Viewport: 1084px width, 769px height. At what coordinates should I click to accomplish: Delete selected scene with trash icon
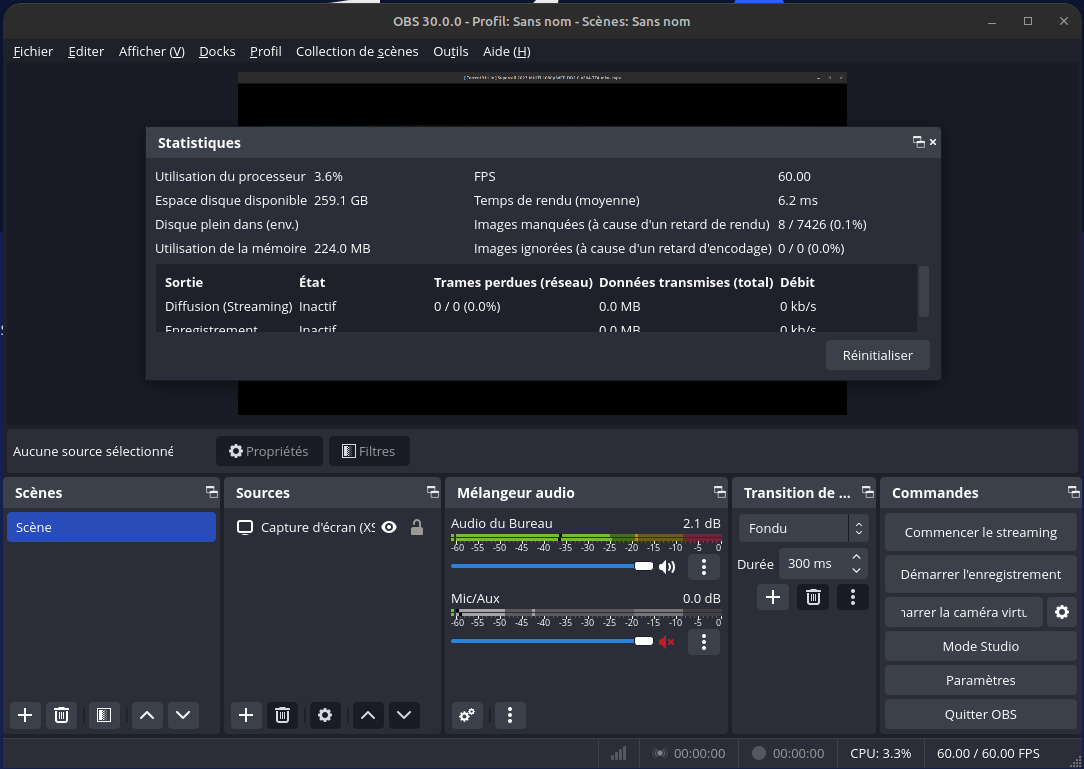[x=62, y=715]
